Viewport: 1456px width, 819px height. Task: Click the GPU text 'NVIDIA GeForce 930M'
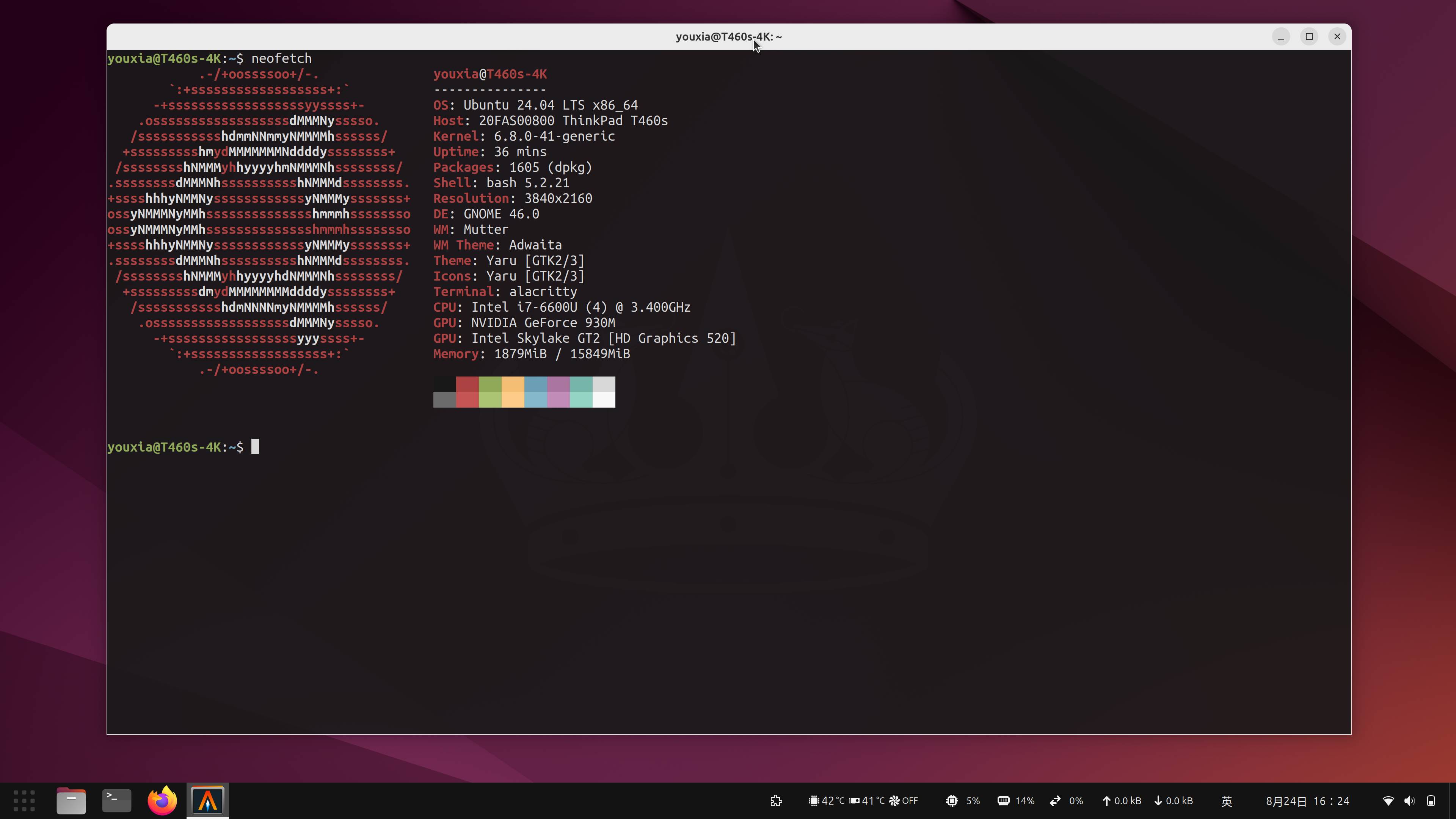point(543,323)
